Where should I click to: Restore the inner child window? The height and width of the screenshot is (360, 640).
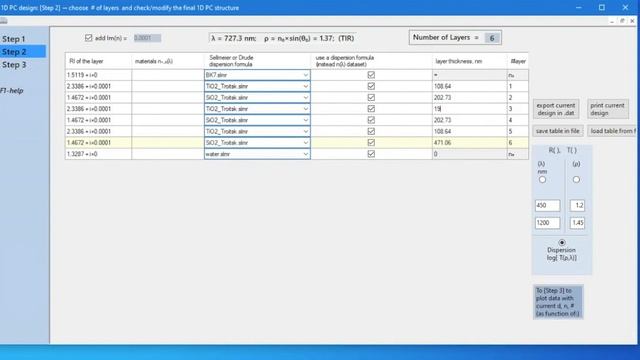pos(622,21)
